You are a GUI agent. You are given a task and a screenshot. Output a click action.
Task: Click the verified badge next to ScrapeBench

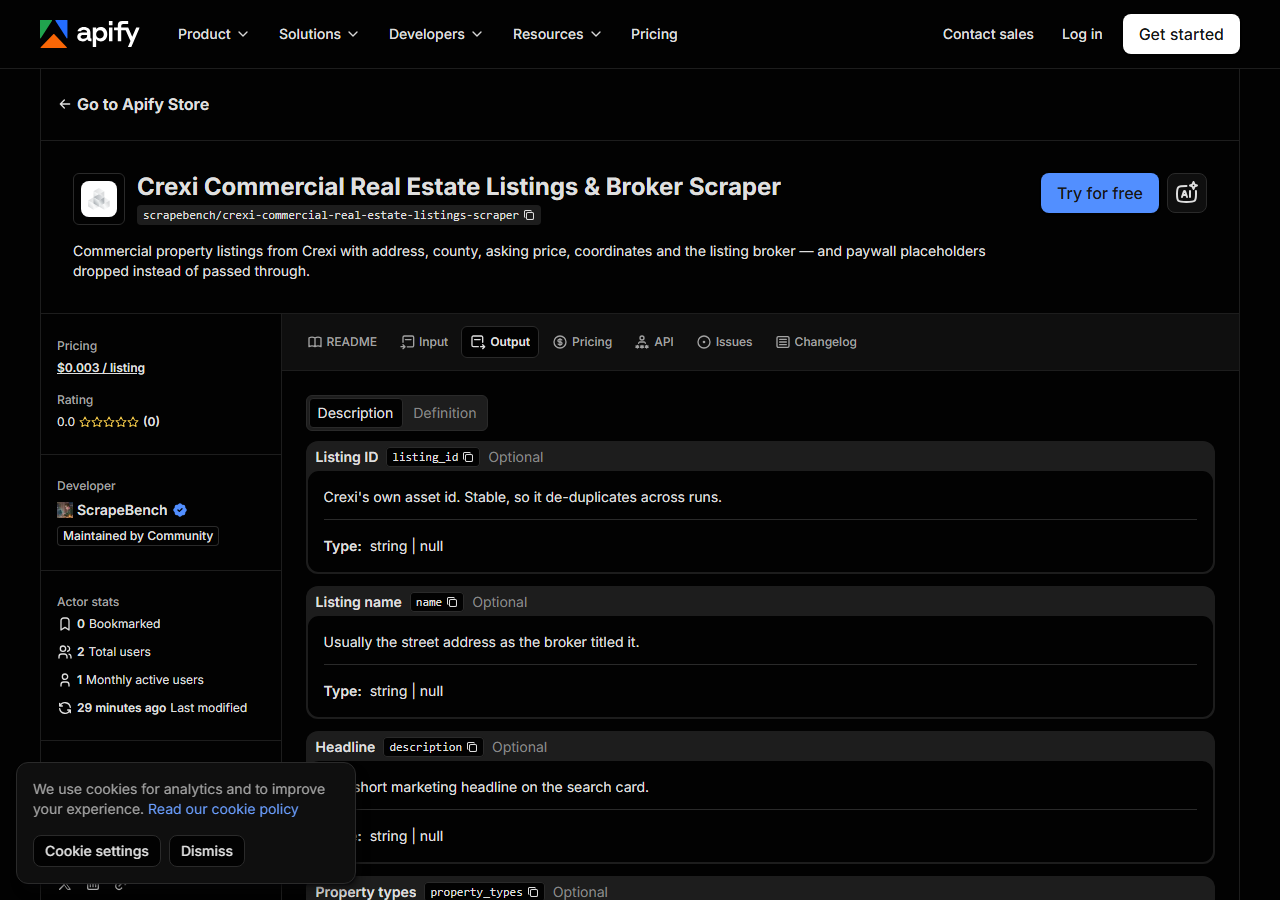point(180,510)
